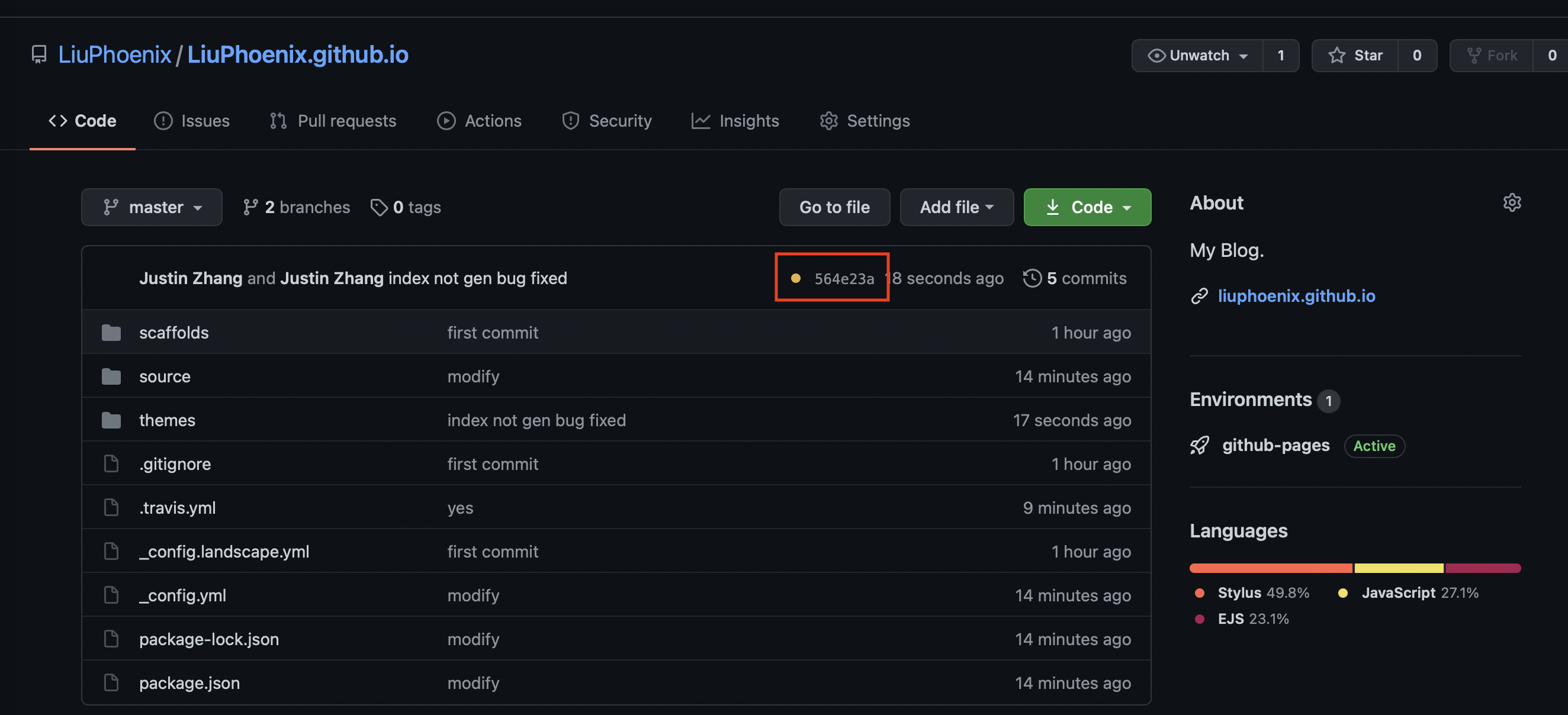Open the scaffolds folder
This screenshot has width=1568, height=715.
pos(173,332)
